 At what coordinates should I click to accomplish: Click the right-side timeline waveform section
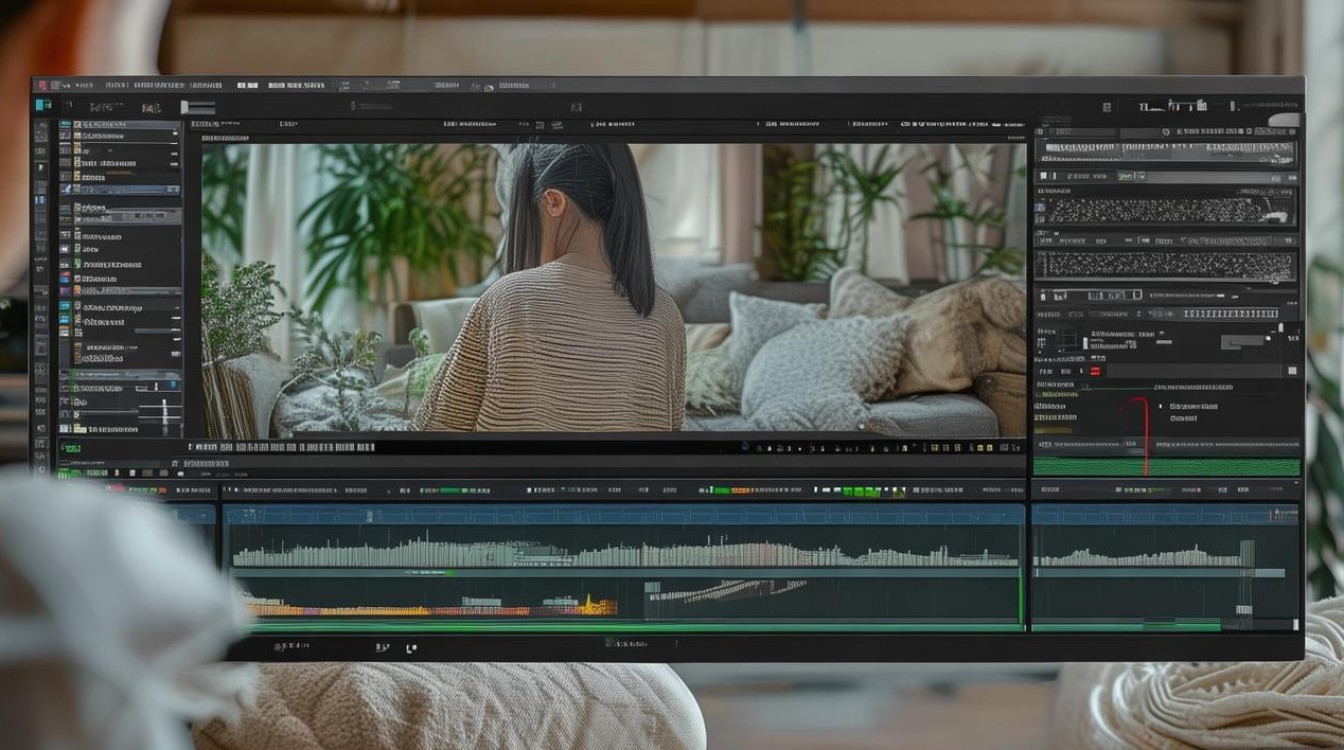click(x=1165, y=565)
